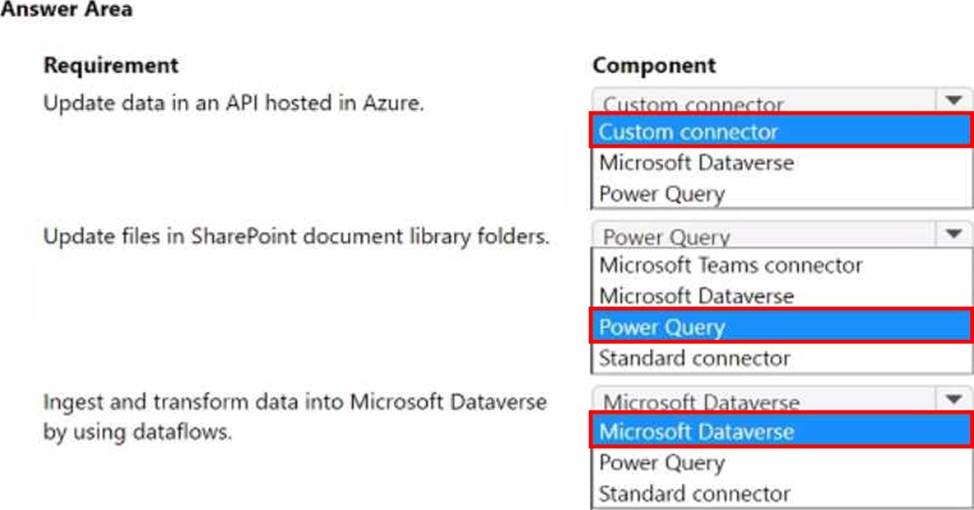Viewport: 974px width, 510px height.
Task: Select highlighted Microsoft Dataverse in third list
Action: pos(781,430)
